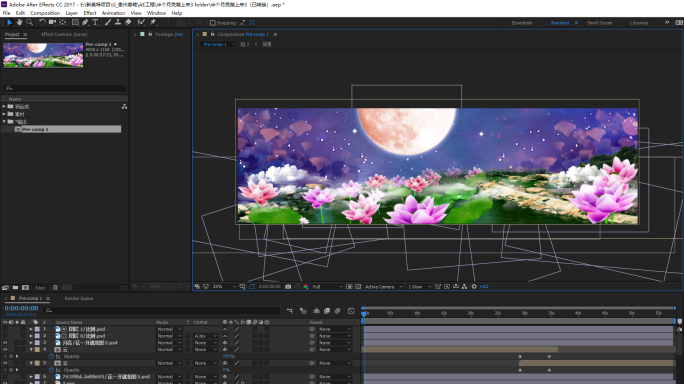Toggle visibility eye of layer 5

[5, 363]
